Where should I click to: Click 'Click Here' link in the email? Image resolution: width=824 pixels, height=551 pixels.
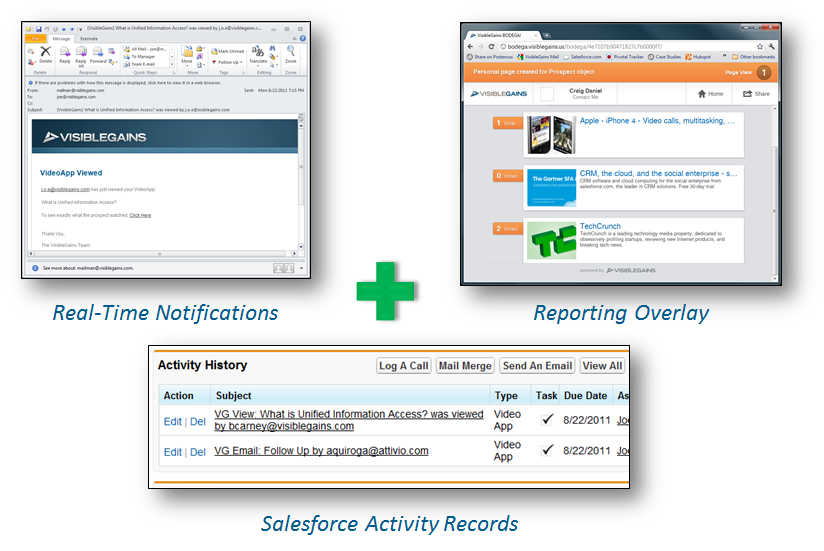(x=140, y=215)
